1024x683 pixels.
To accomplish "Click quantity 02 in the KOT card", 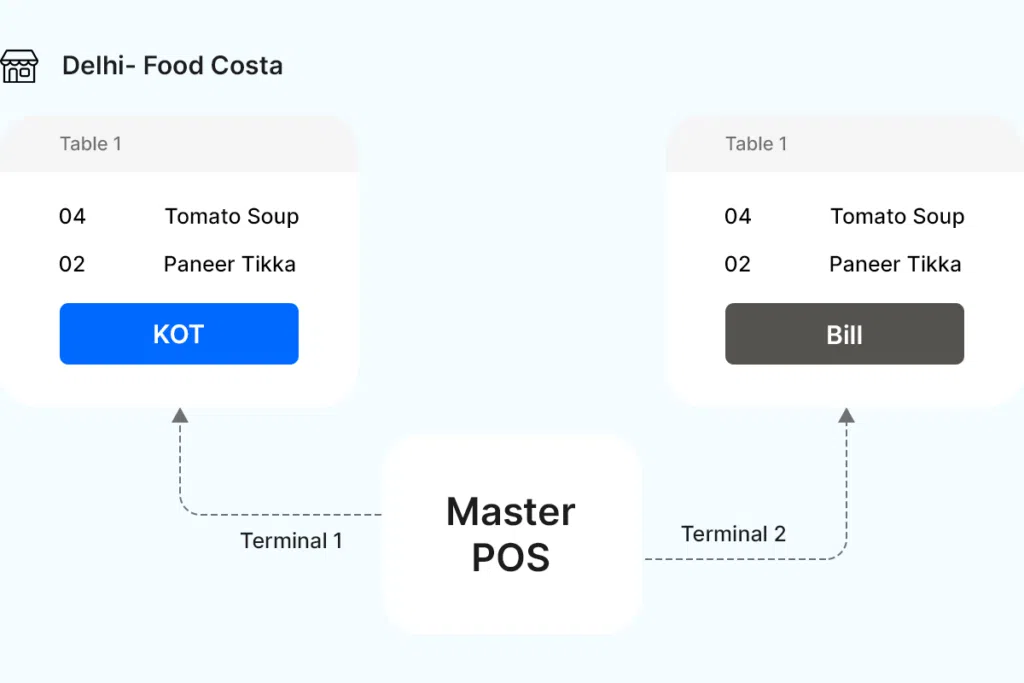I will (x=72, y=264).
